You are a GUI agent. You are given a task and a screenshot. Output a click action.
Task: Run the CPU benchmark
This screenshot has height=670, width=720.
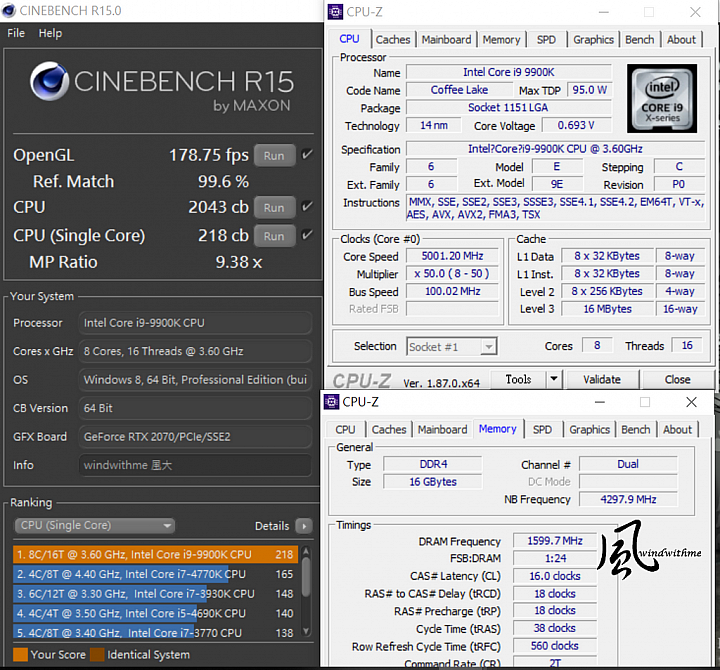coord(274,208)
